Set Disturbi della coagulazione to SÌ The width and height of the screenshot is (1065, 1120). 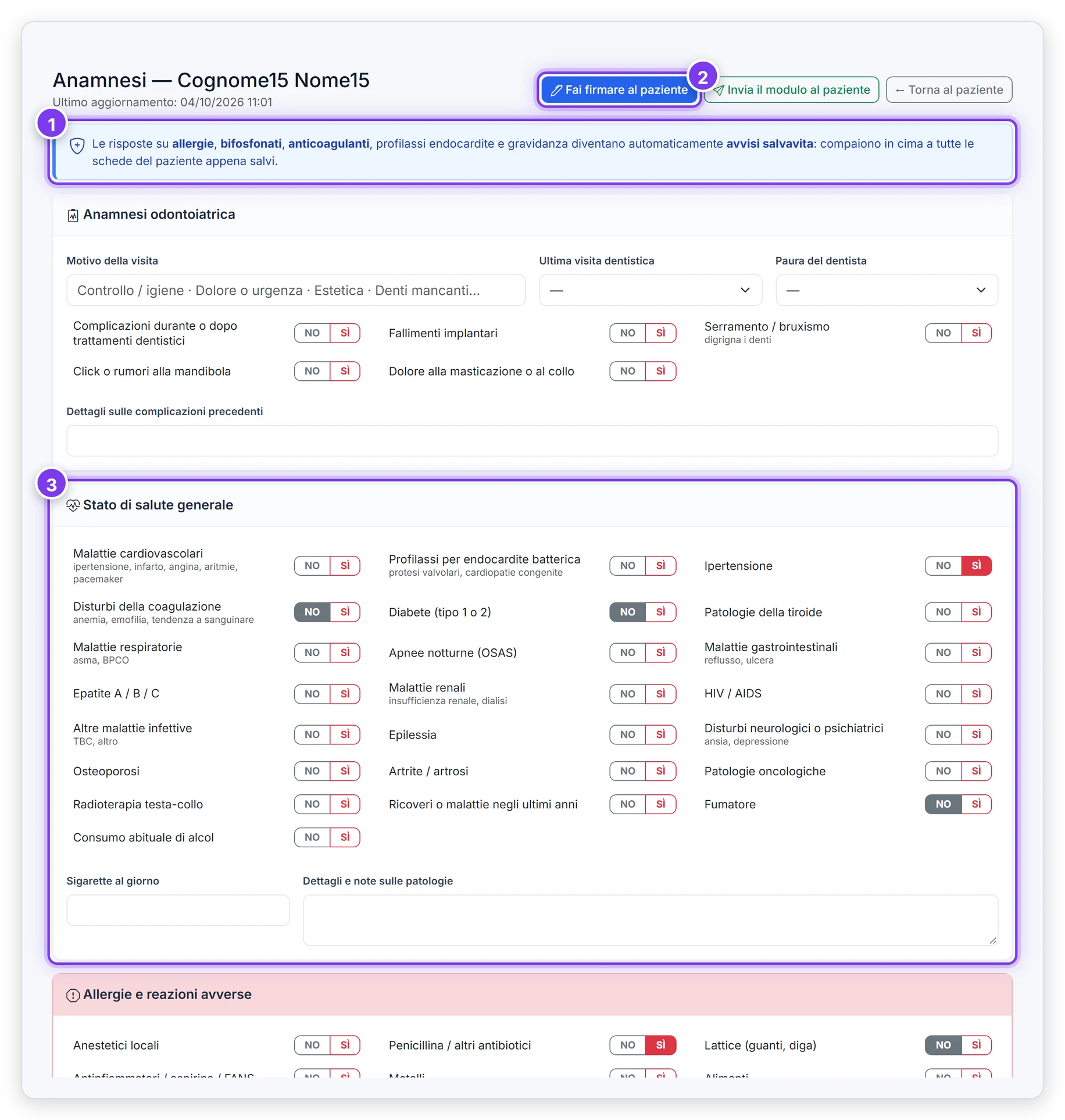click(345, 612)
